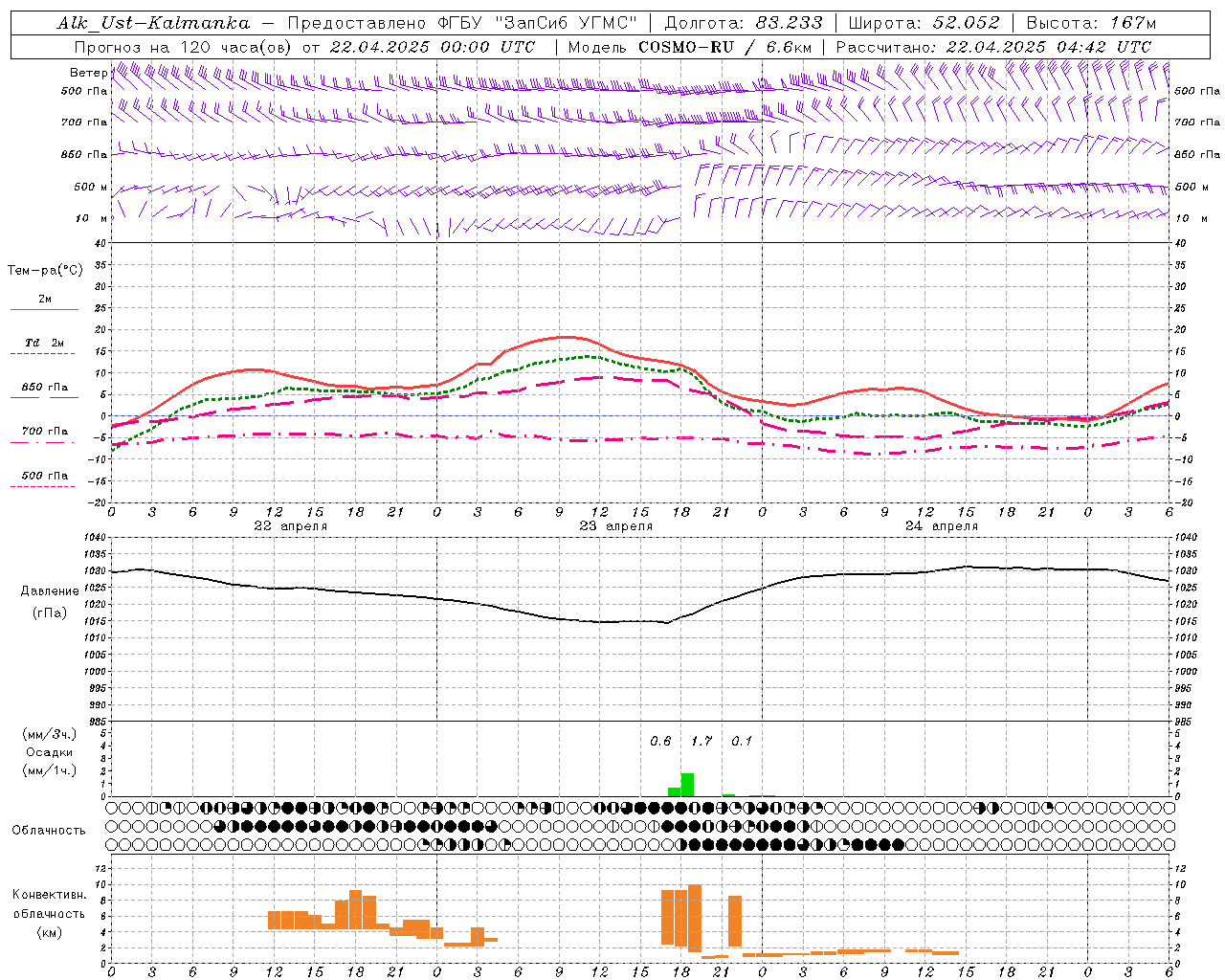
Task: Click the solid red 2м legend line
Action: 44,310
